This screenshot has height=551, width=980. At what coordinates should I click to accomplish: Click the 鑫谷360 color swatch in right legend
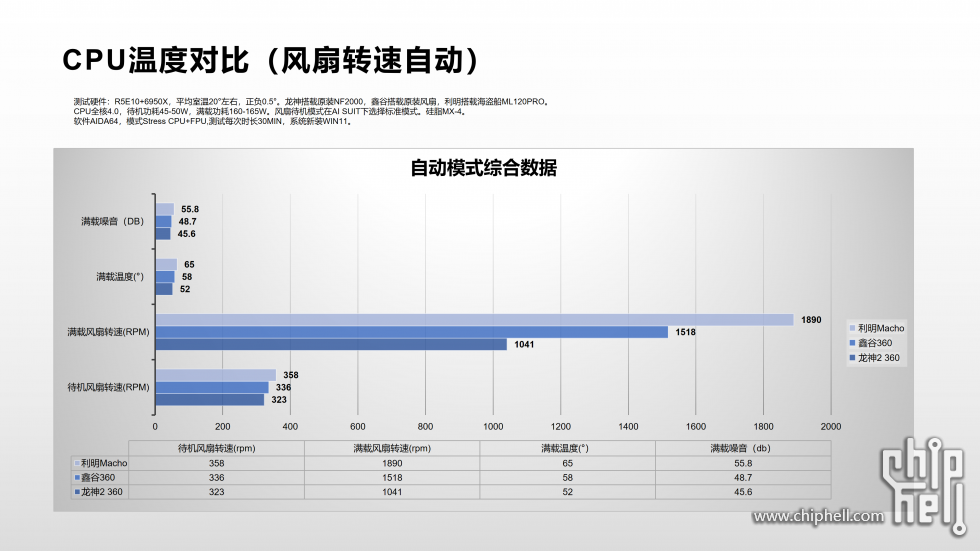pyautogui.click(x=852, y=343)
